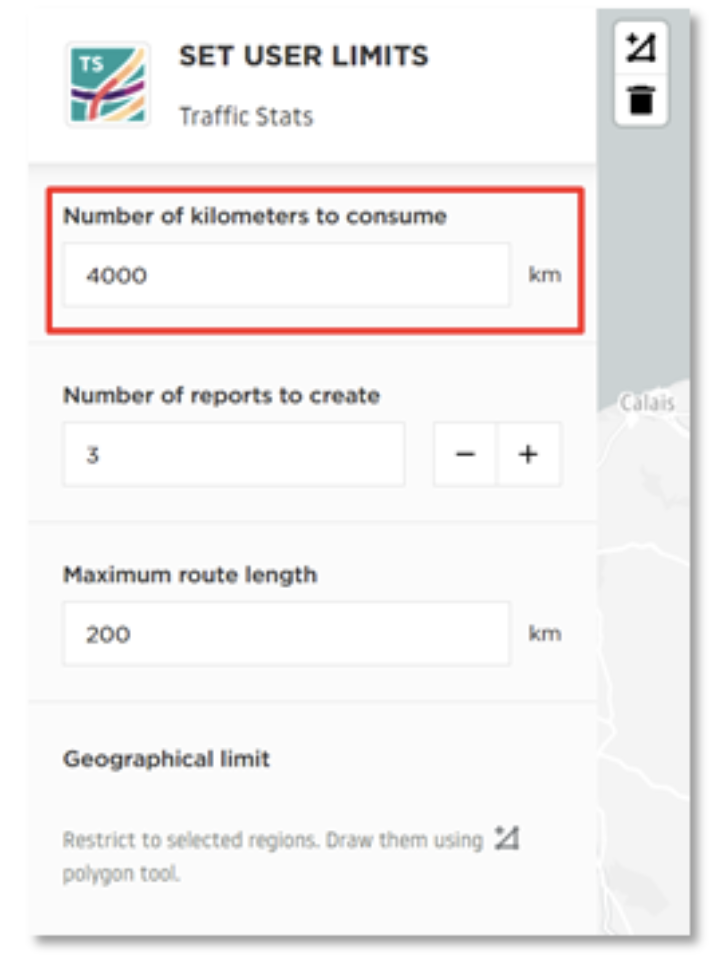Click the Geographical limit section heading
Viewport: 718px width, 966px height.
pyautogui.click(x=166, y=758)
